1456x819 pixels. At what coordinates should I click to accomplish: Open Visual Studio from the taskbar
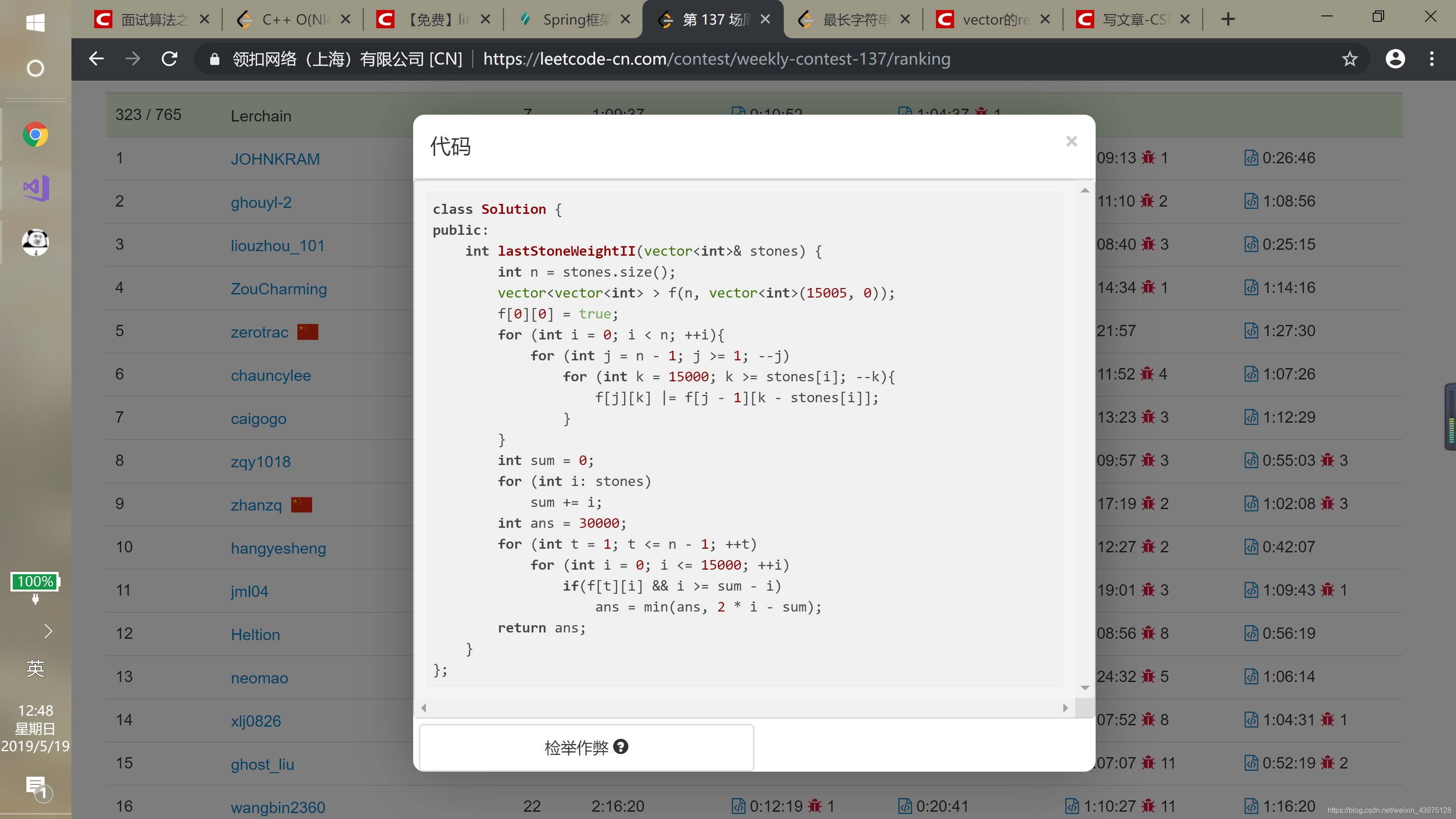[x=35, y=188]
